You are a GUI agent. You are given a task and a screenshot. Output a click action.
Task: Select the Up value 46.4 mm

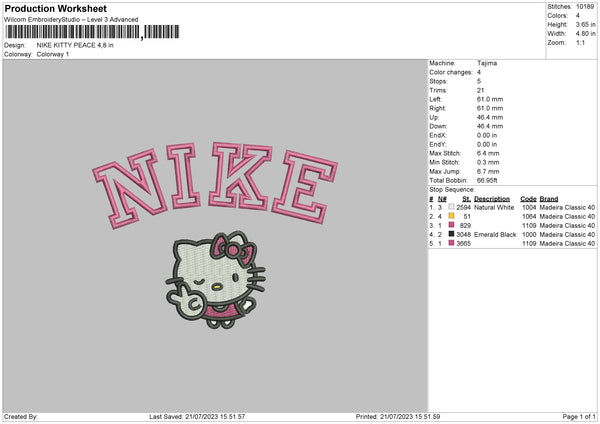tap(490, 117)
